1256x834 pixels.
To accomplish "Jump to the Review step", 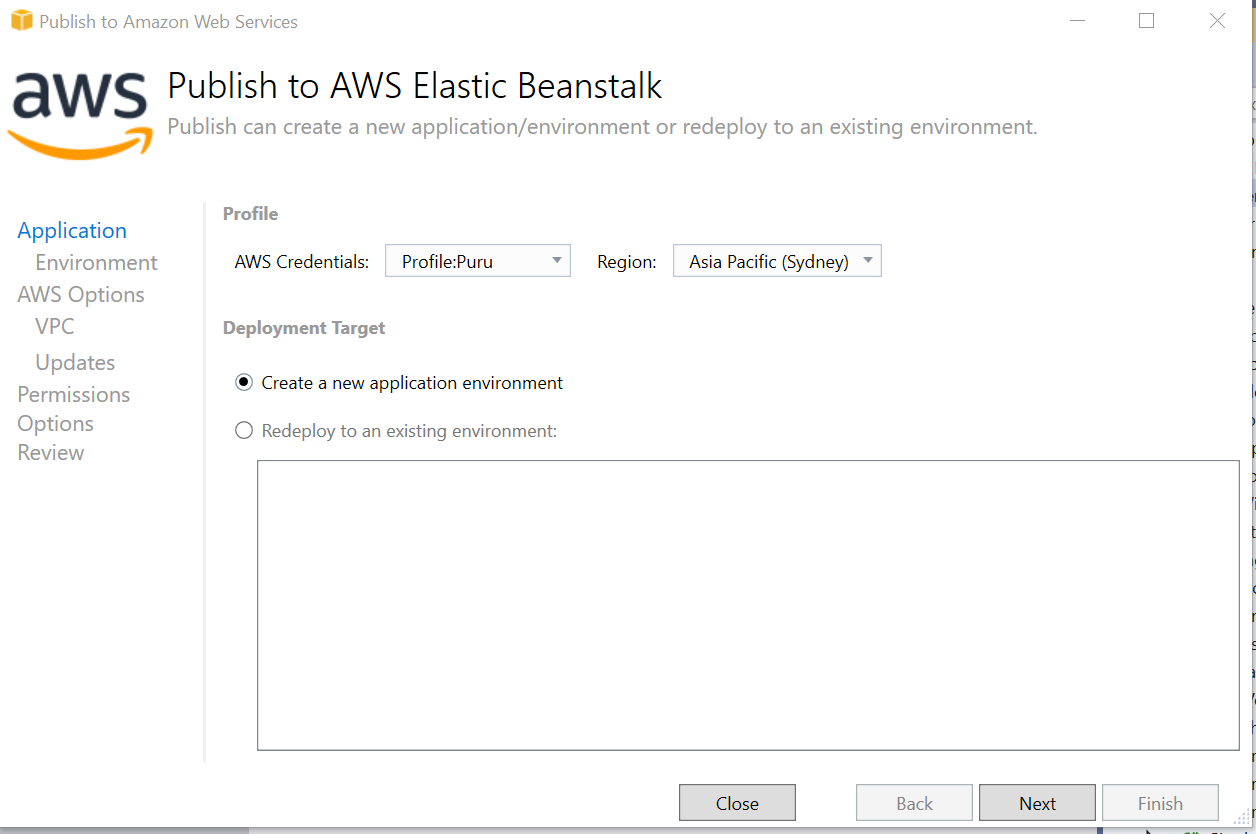I will (51, 453).
